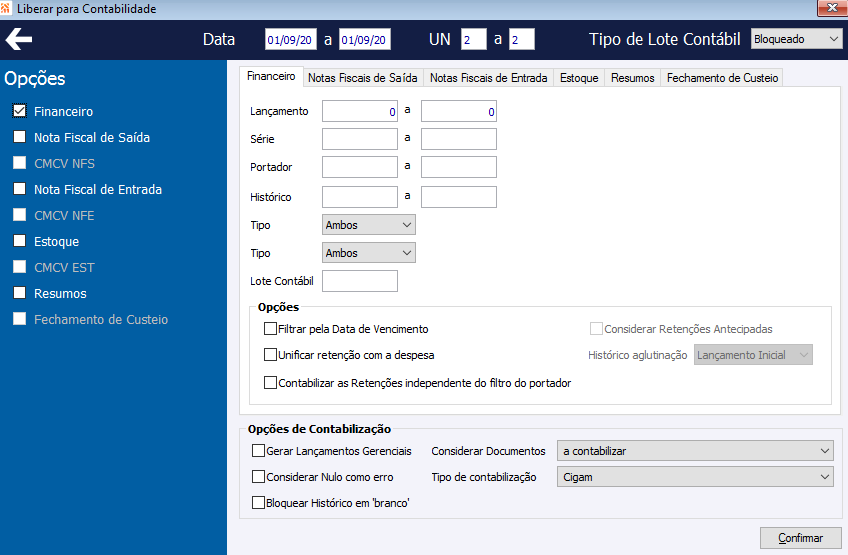
Task: Check the Estoque option in sidebar
Action: (19, 241)
